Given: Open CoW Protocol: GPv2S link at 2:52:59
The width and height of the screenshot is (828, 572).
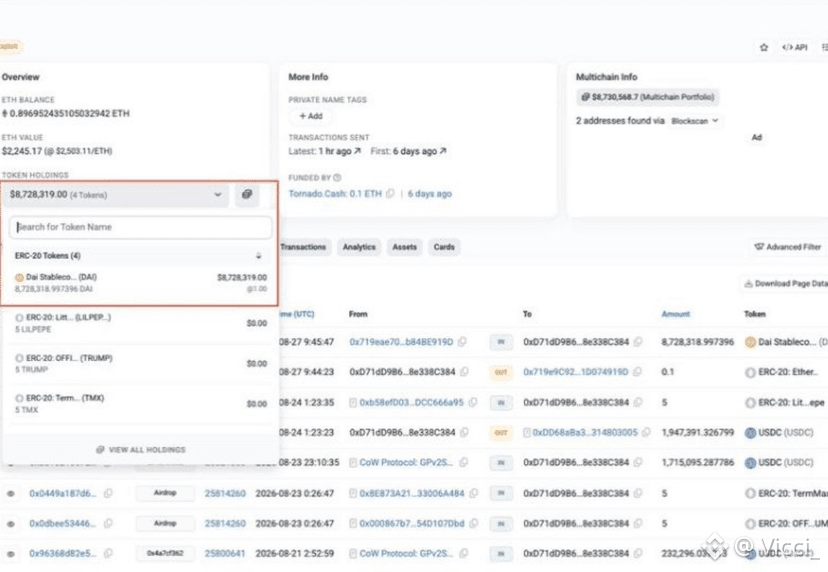Looking at the screenshot, I should (406, 554).
